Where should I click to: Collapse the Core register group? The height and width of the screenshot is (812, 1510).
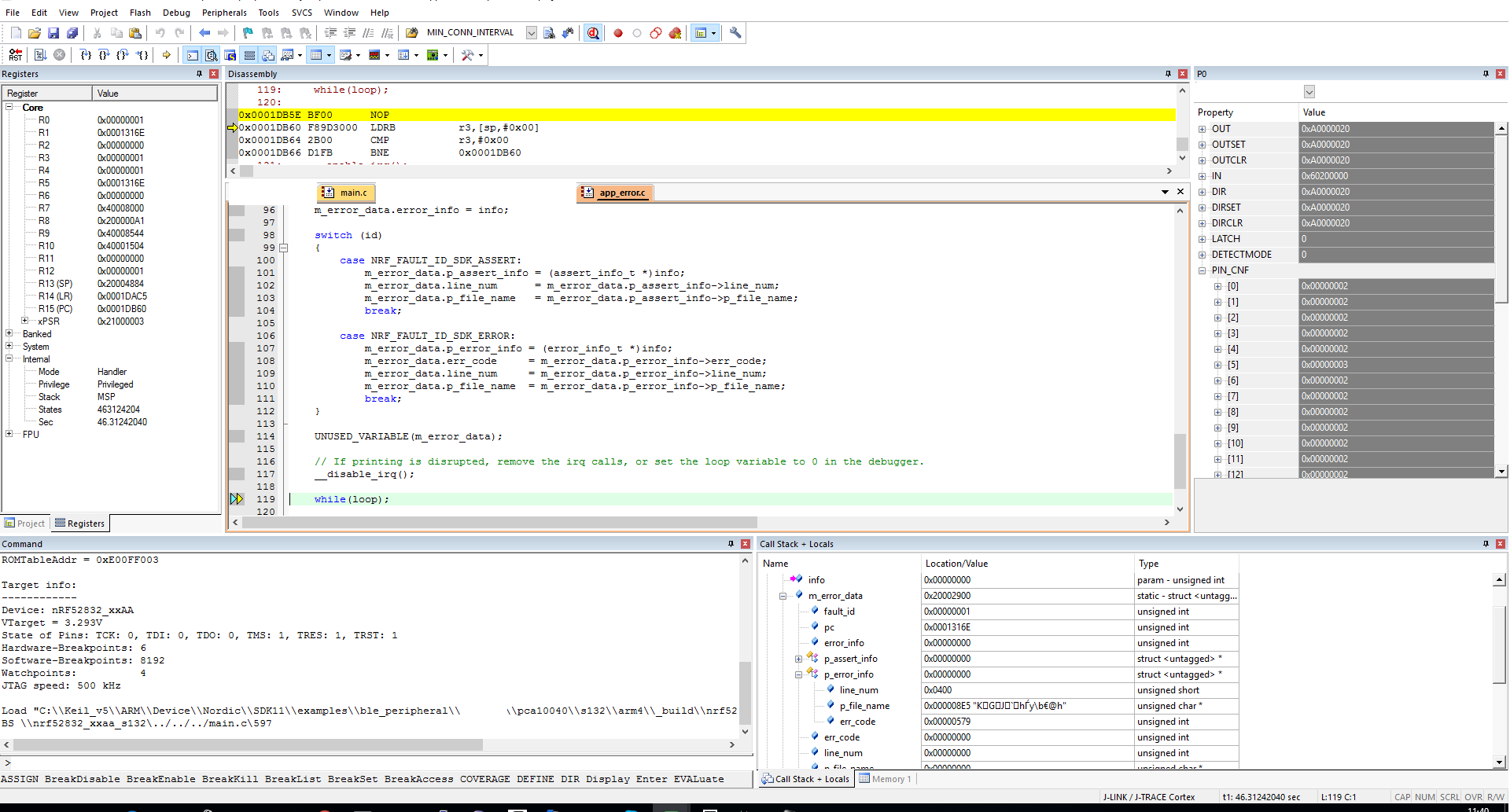click(9, 107)
